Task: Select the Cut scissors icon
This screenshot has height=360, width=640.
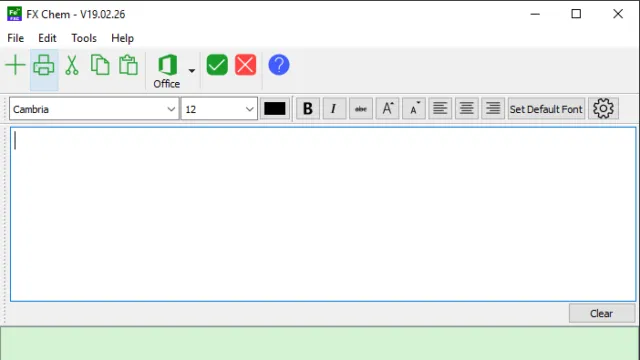Action: coord(72,65)
